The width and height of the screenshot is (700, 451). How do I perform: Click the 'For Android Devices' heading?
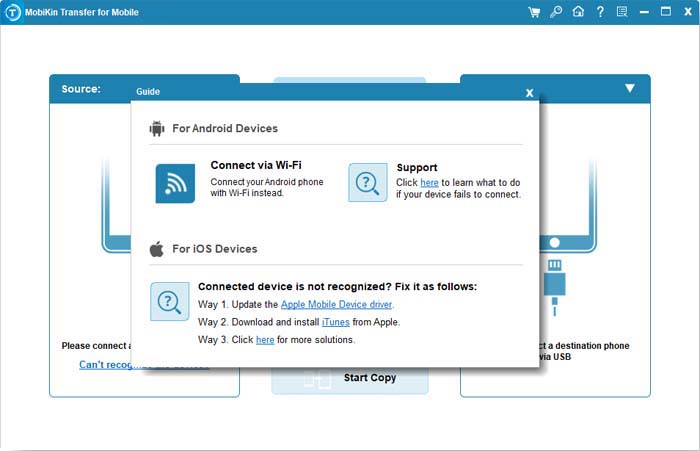tap(225, 129)
